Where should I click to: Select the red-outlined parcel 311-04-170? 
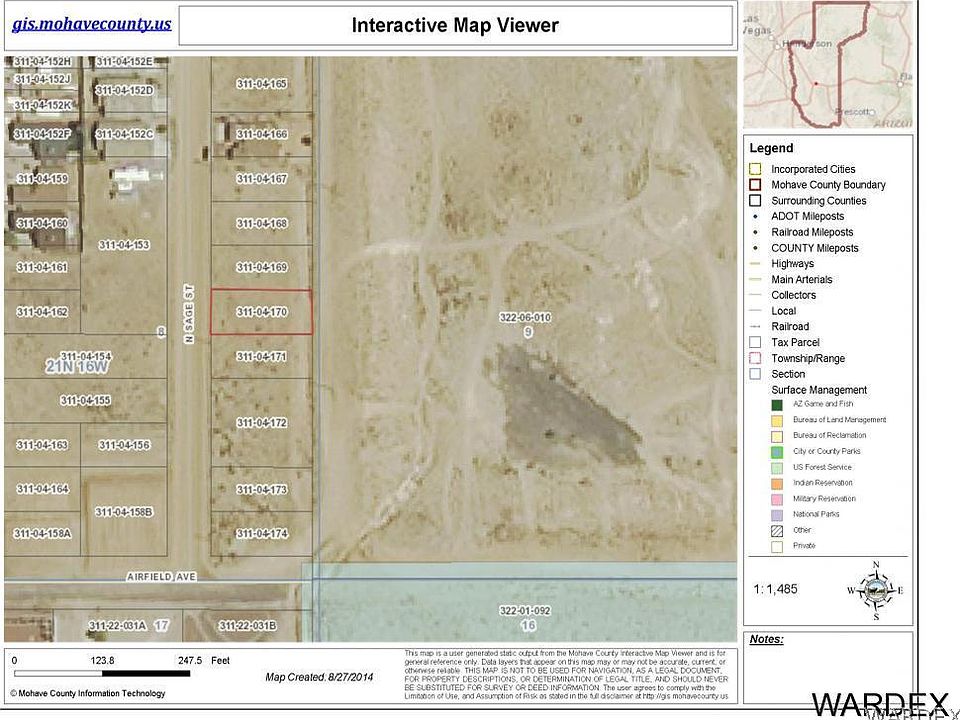pos(261,312)
